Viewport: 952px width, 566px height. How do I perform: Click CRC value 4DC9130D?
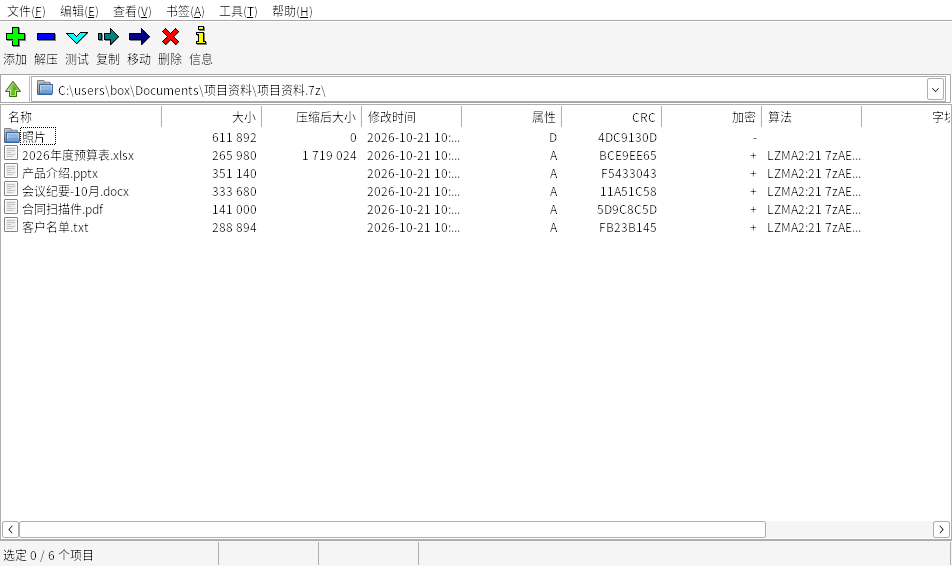click(x=627, y=138)
